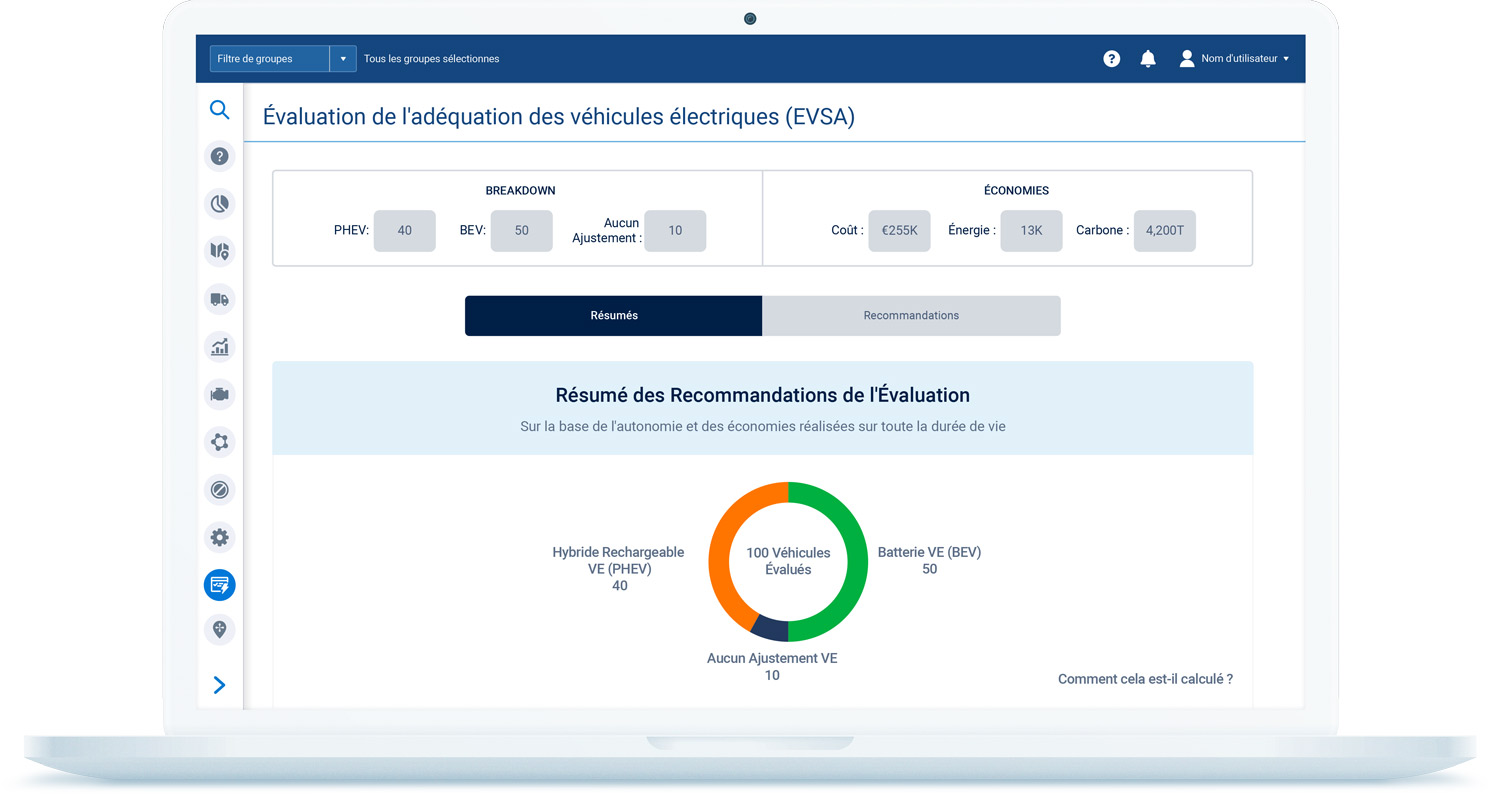This screenshot has width=1496, height=794.
Task: Open the vehicles section via truck icon
Action: point(220,299)
